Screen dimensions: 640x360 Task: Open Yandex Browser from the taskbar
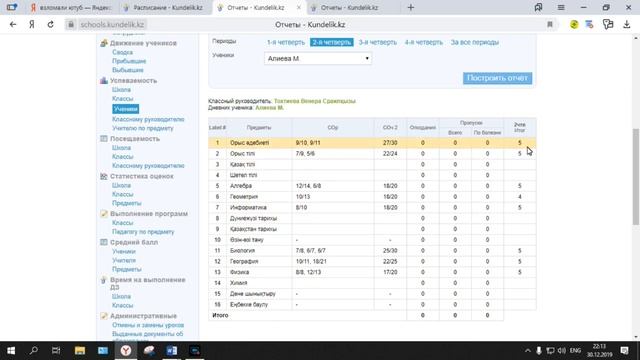click(x=126, y=351)
